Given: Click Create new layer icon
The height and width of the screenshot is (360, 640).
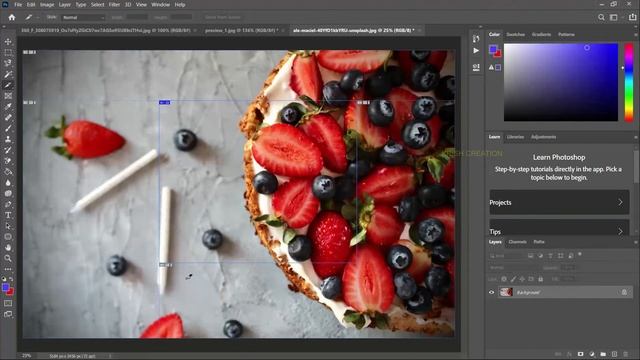Looking at the screenshot, I should click(x=614, y=354).
